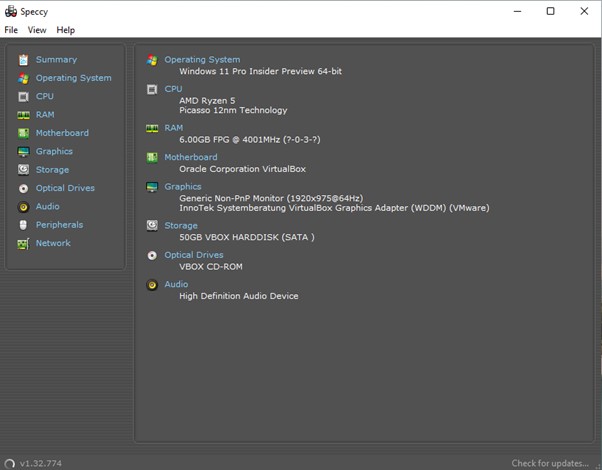Click the Network card icon in sidebar

click(x=23, y=243)
